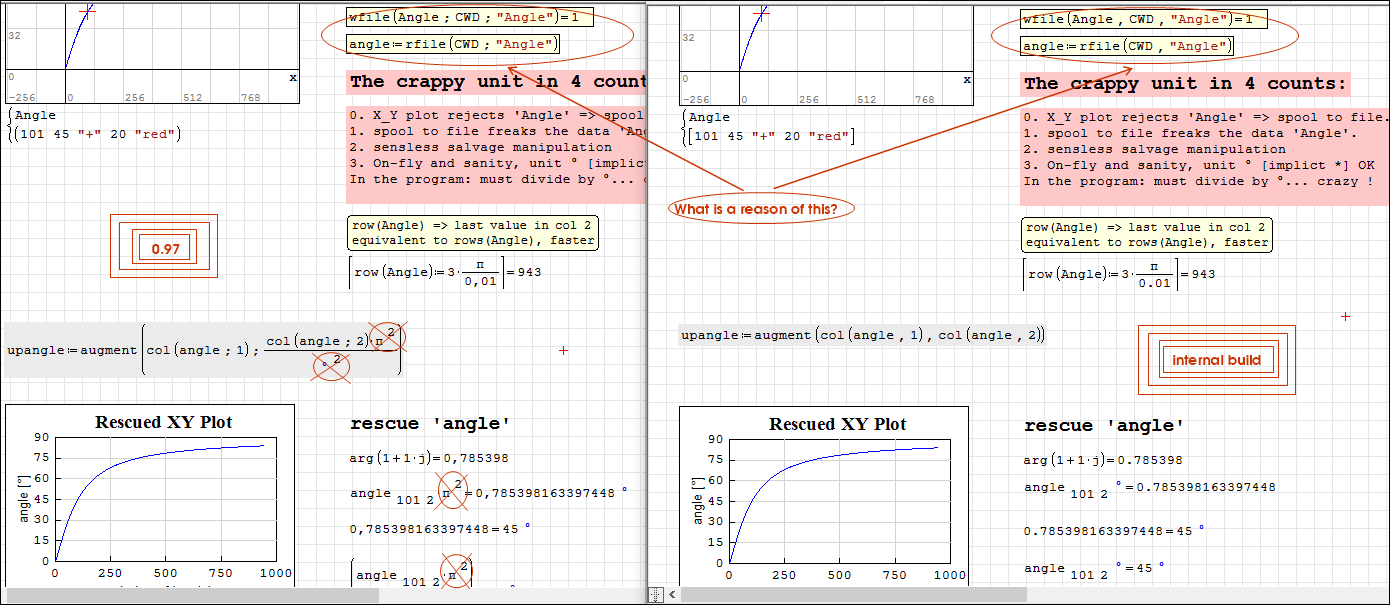The height and width of the screenshot is (605, 1390).
Task: Select the '0.97' version label box
Action: (x=165, y=249)
